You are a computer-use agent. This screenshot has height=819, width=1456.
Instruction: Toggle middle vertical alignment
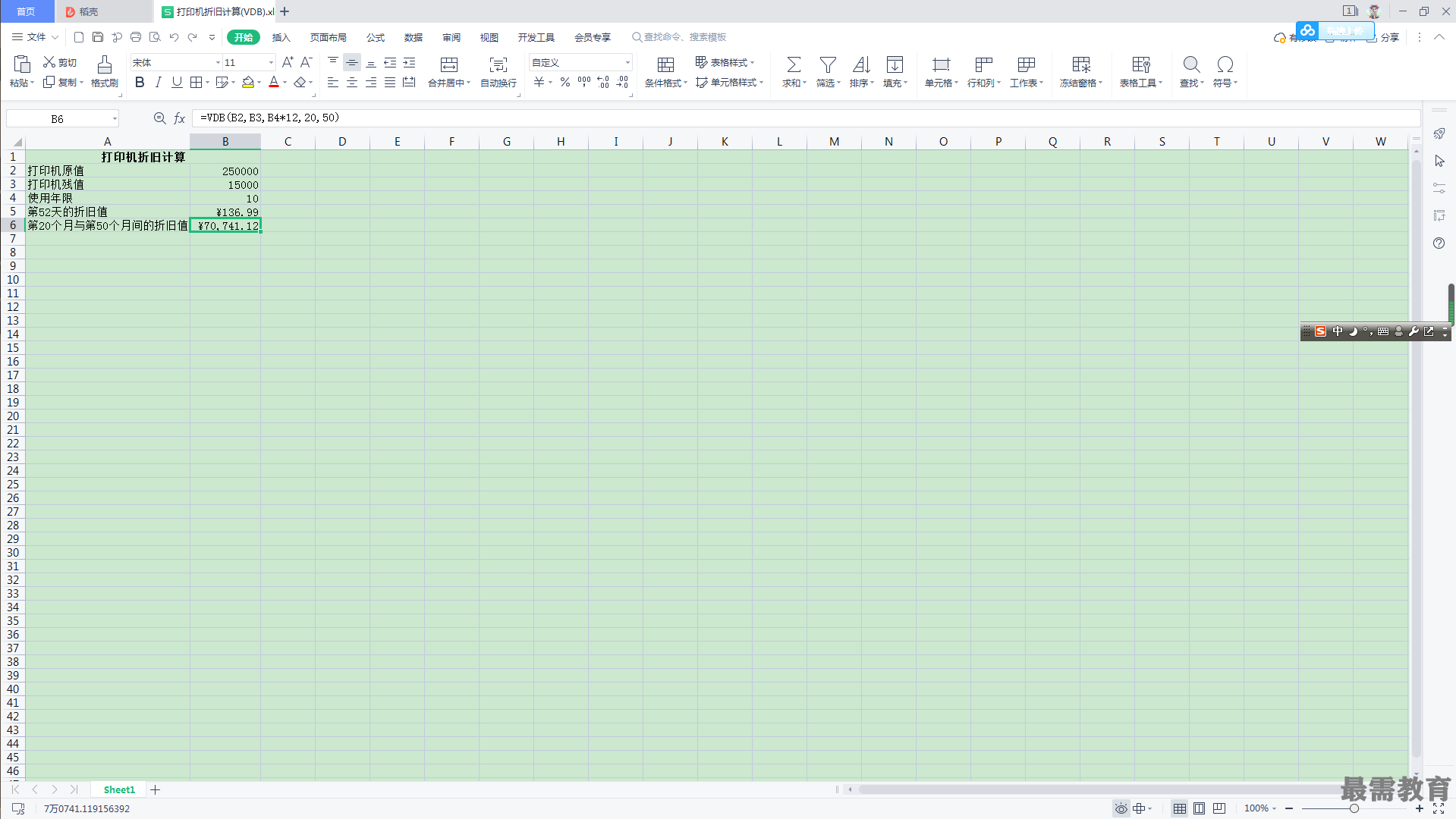point(352,62)
